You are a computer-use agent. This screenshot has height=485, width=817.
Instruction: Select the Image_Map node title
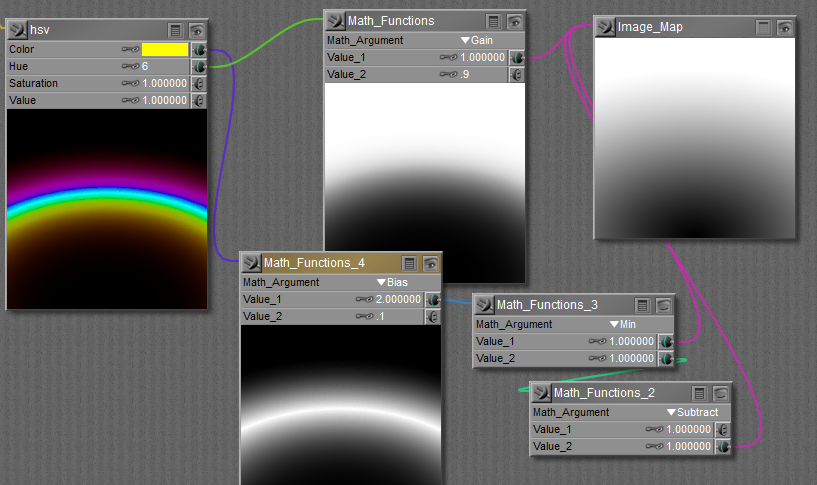coord(650,27)
